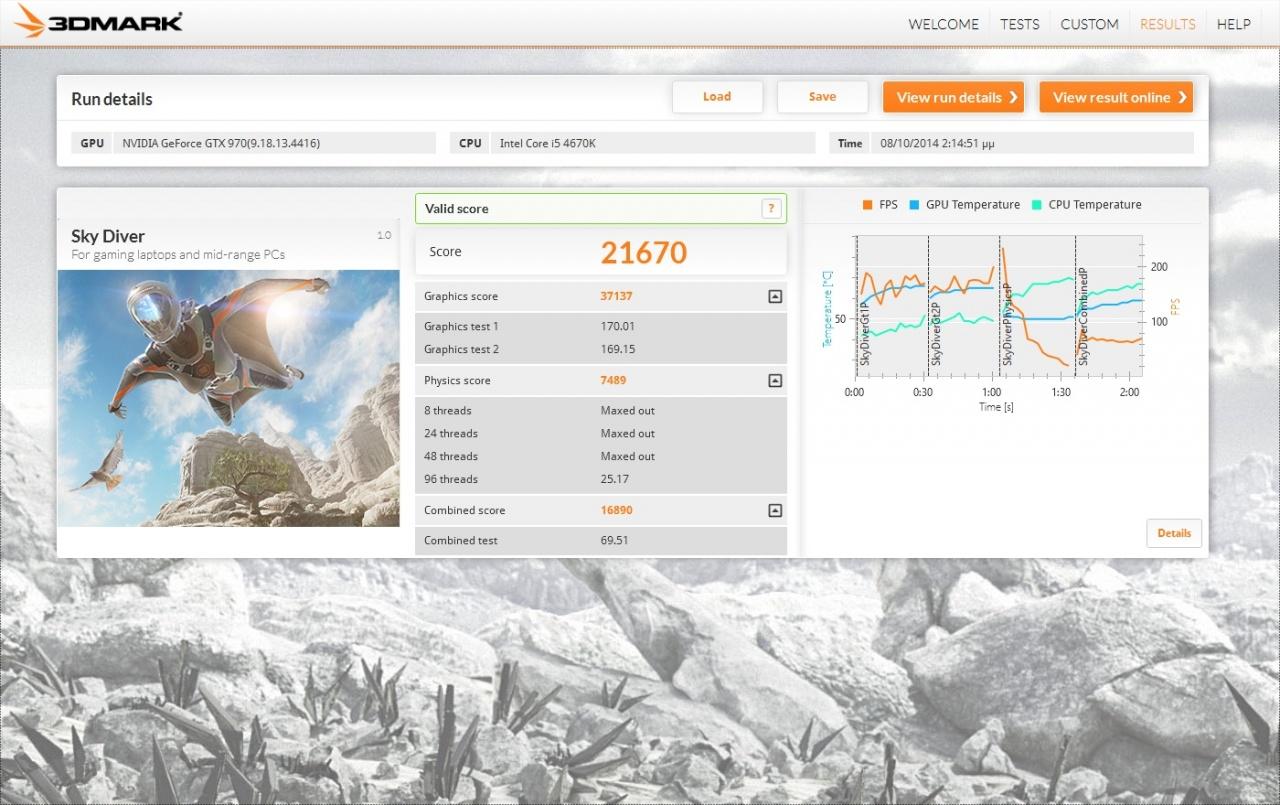Screen dimensions: 1280x805
Task: Go to the CUSTOM tab
Action: click(1089, 24)
